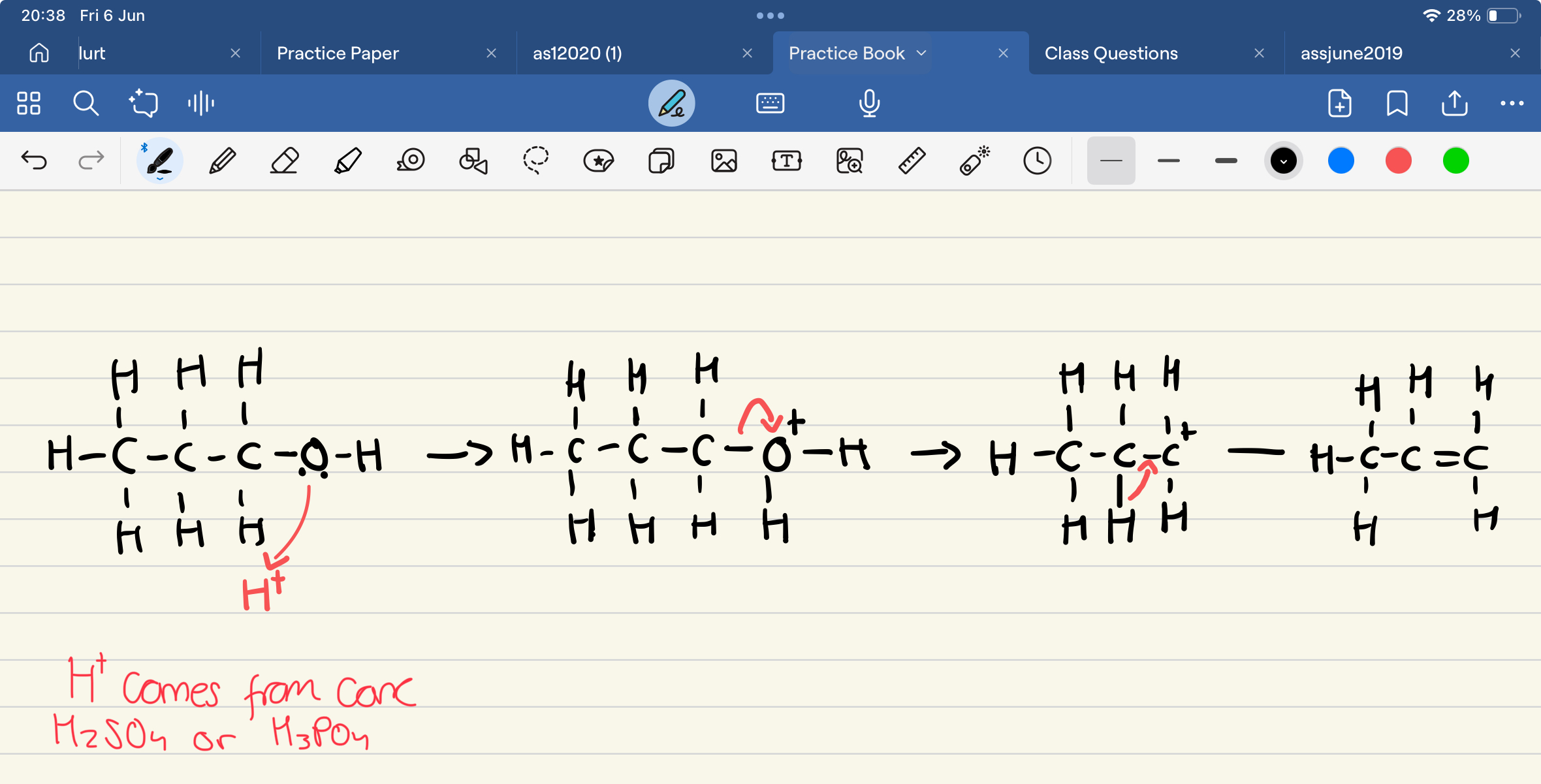Toggle the pen drawing mode button
The width and height of the screenshot is (1541, 784).
tap(671, 103)
